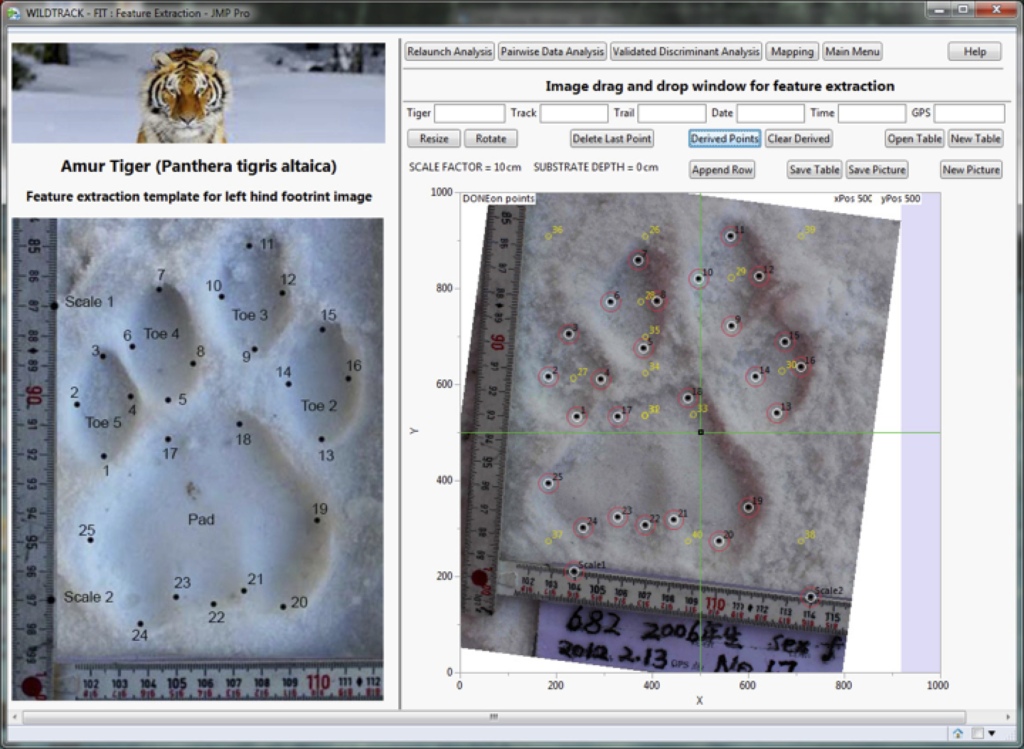Image resolution: width=1024 pixels, height=749 pixels.
Task: Click the horizontal scrollbar right arrow
Action: tap(1010, 716)
